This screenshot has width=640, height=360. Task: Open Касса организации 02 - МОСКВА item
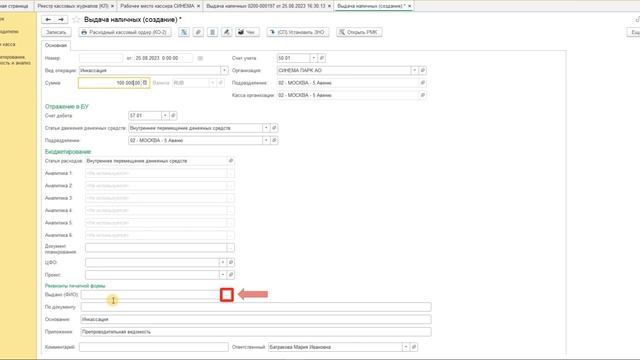click(422, 95)
